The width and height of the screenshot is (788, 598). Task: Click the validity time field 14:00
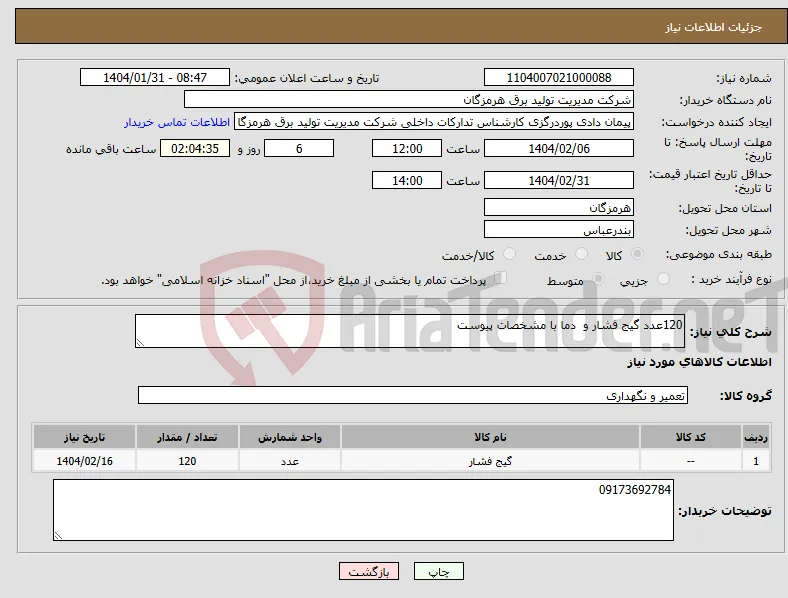(407, 180)
